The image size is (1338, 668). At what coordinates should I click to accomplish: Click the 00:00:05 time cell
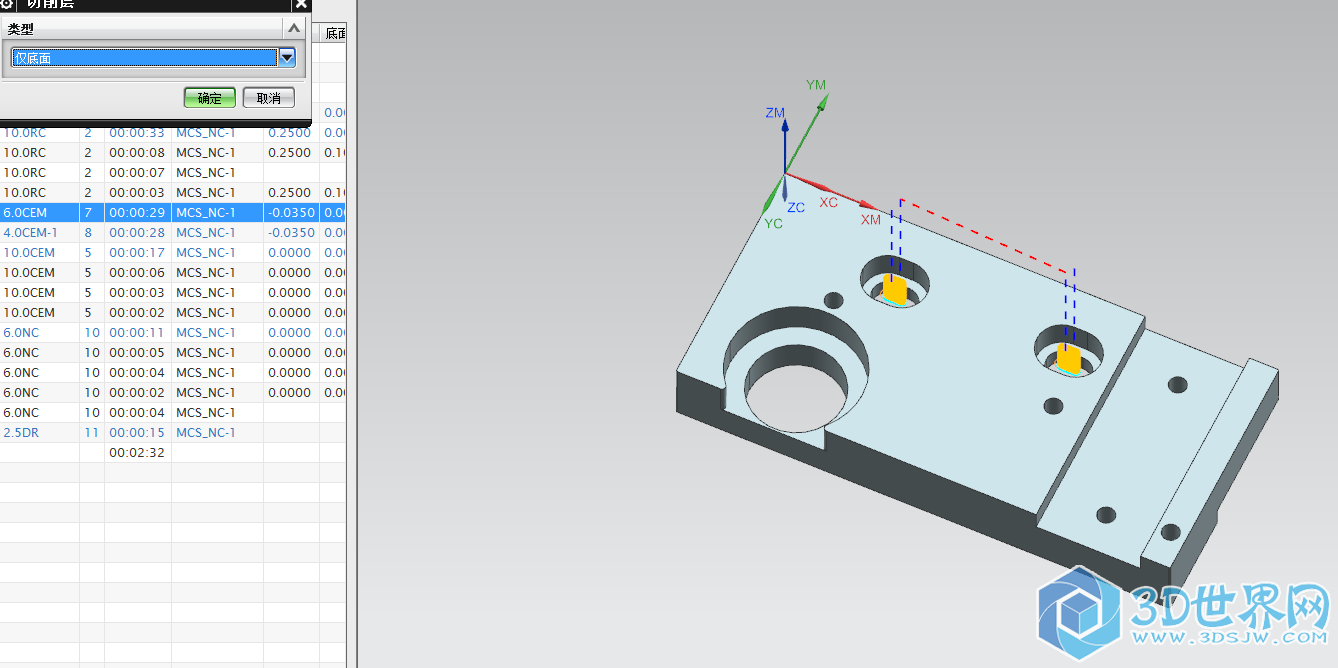[137, 352]
